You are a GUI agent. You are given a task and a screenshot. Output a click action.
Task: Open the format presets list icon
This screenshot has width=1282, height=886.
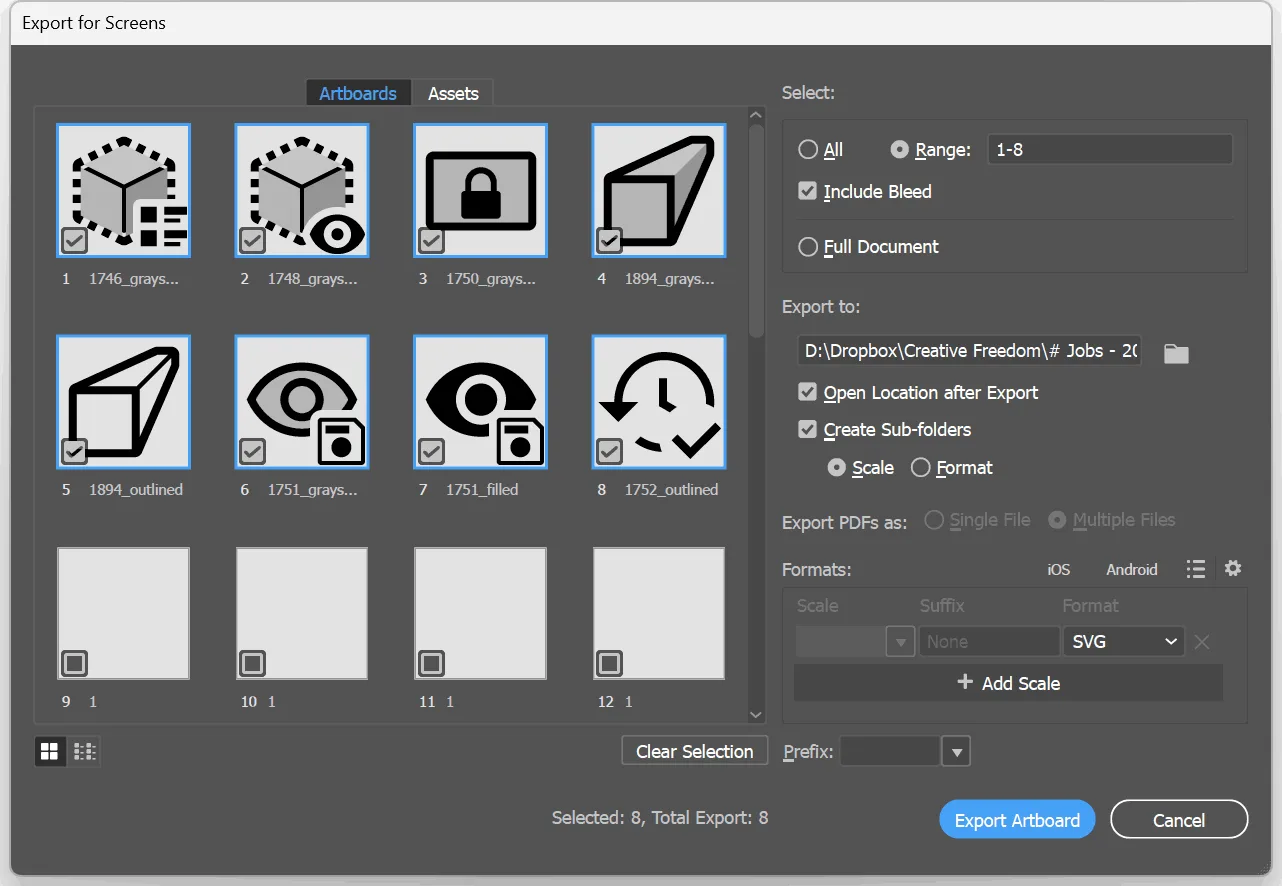tap(1196, 568)
